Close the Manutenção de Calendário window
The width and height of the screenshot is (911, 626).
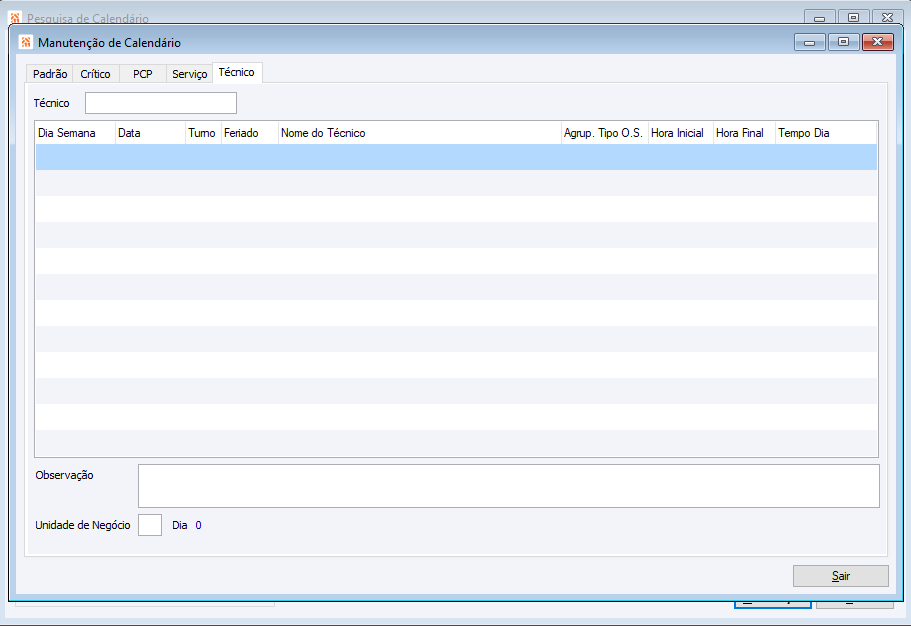coord(877,42)
